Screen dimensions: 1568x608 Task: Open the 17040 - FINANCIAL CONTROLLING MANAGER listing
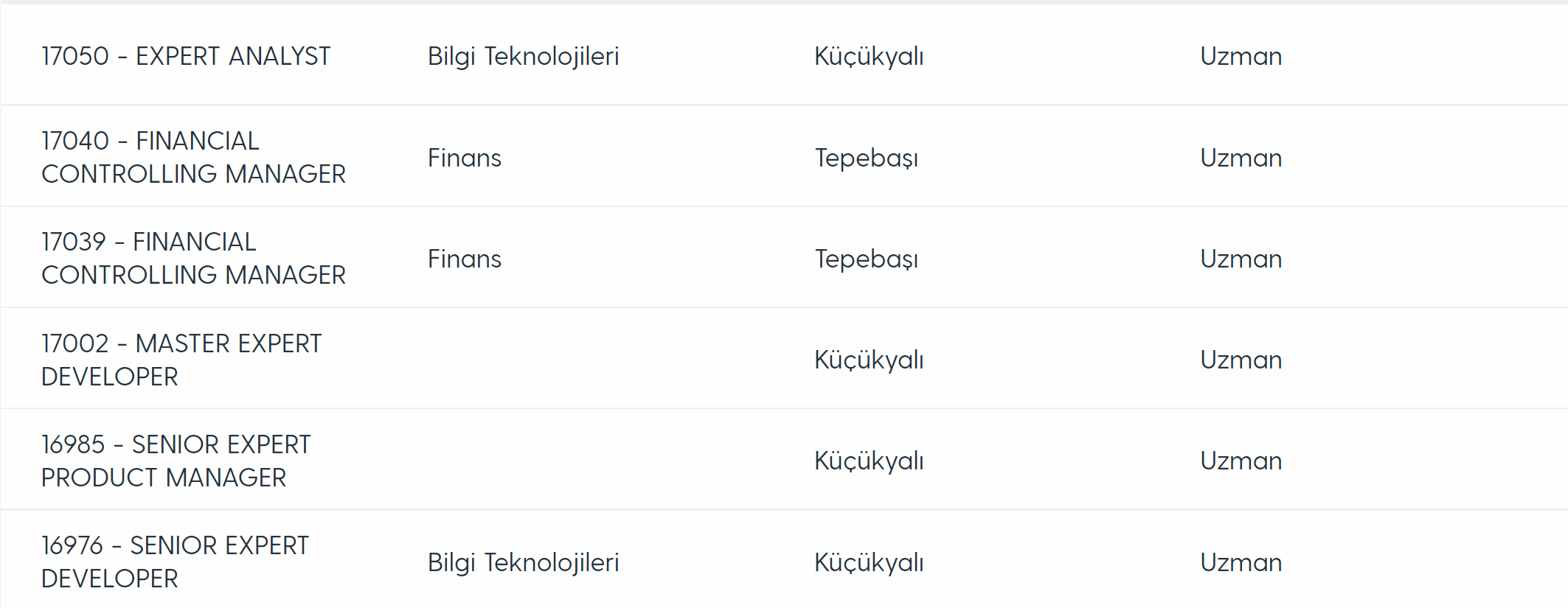click(x=193, y=157)
